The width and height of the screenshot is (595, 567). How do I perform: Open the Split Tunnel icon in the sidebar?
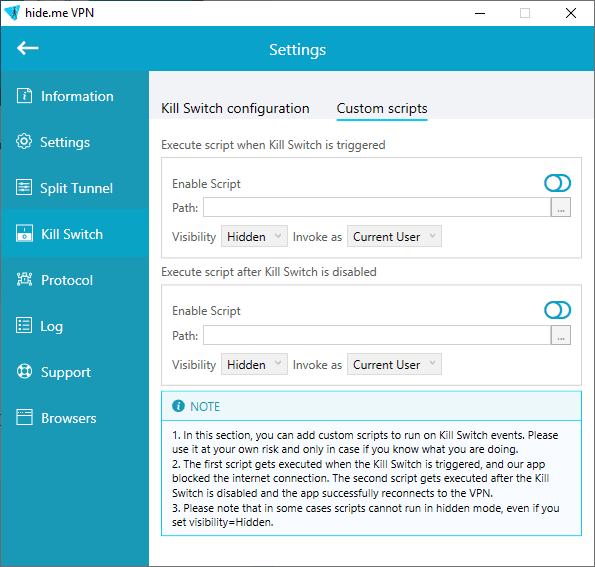[x=24, y=187]
